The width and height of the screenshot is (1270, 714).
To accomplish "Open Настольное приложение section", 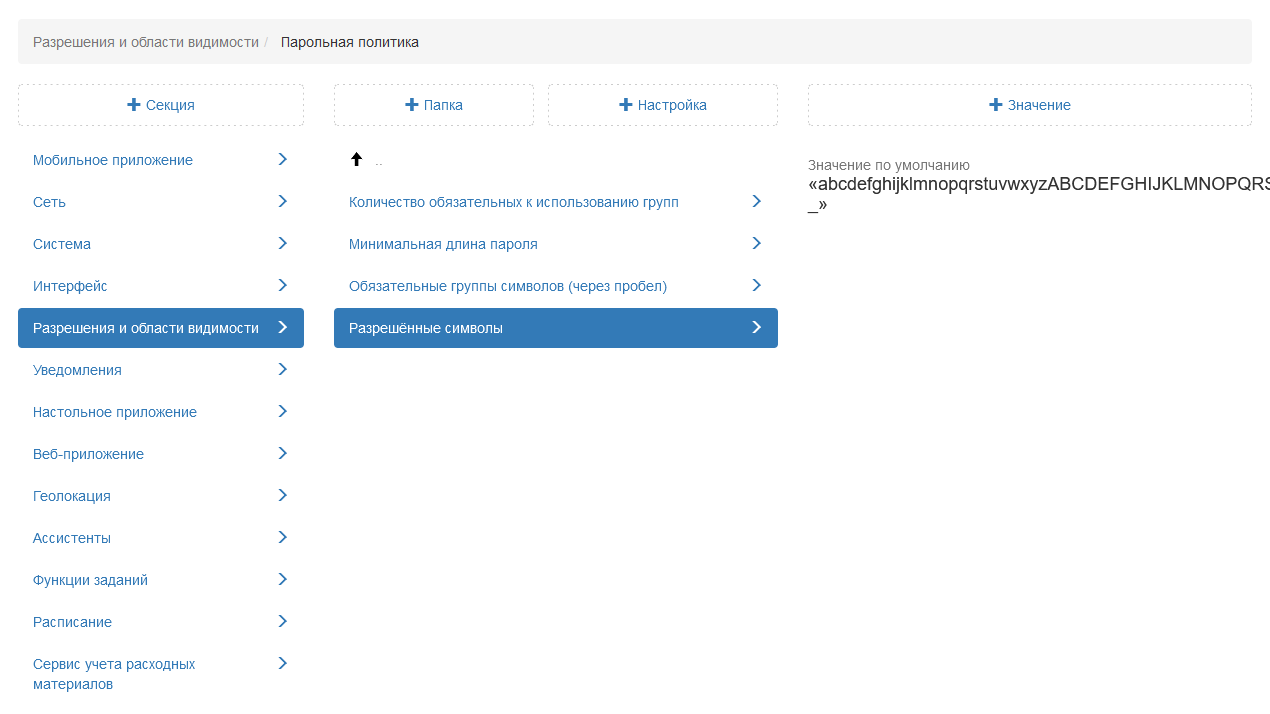I will pos(115,412).
